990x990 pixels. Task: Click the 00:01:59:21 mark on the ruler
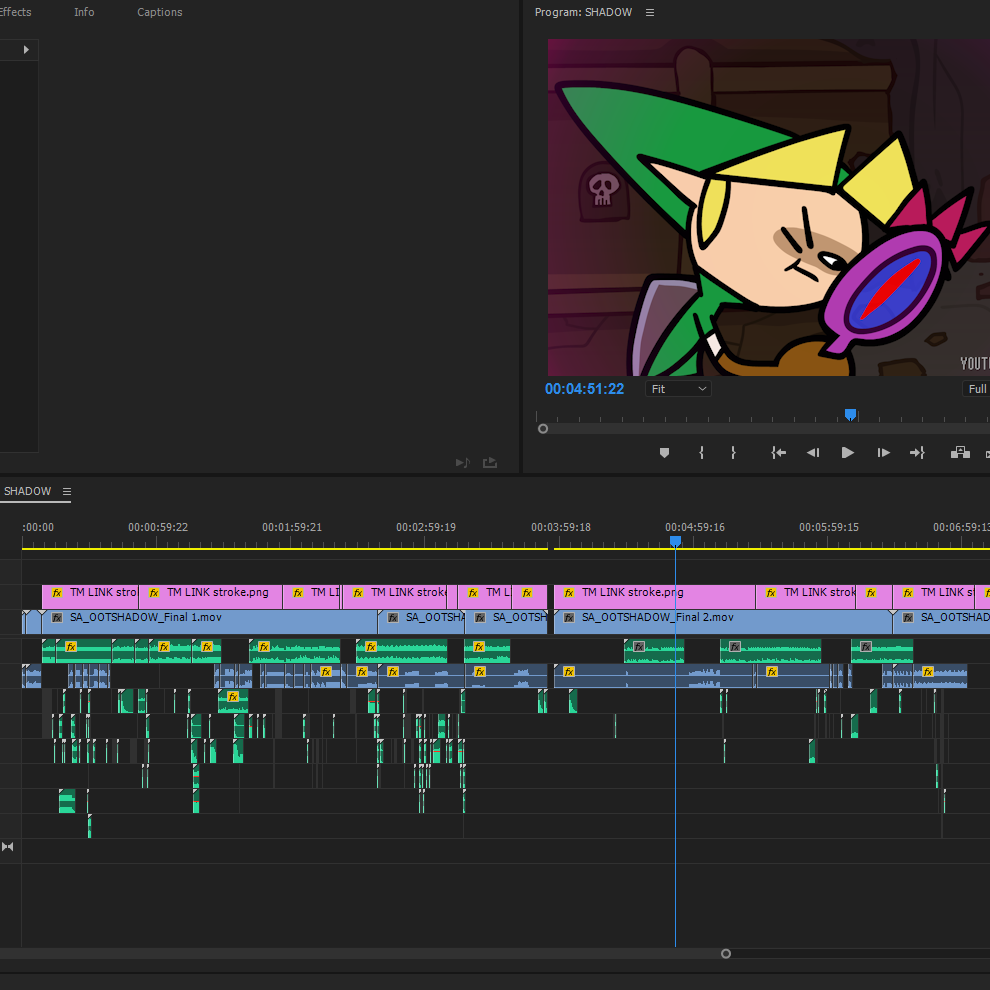[x=292, y=527]
